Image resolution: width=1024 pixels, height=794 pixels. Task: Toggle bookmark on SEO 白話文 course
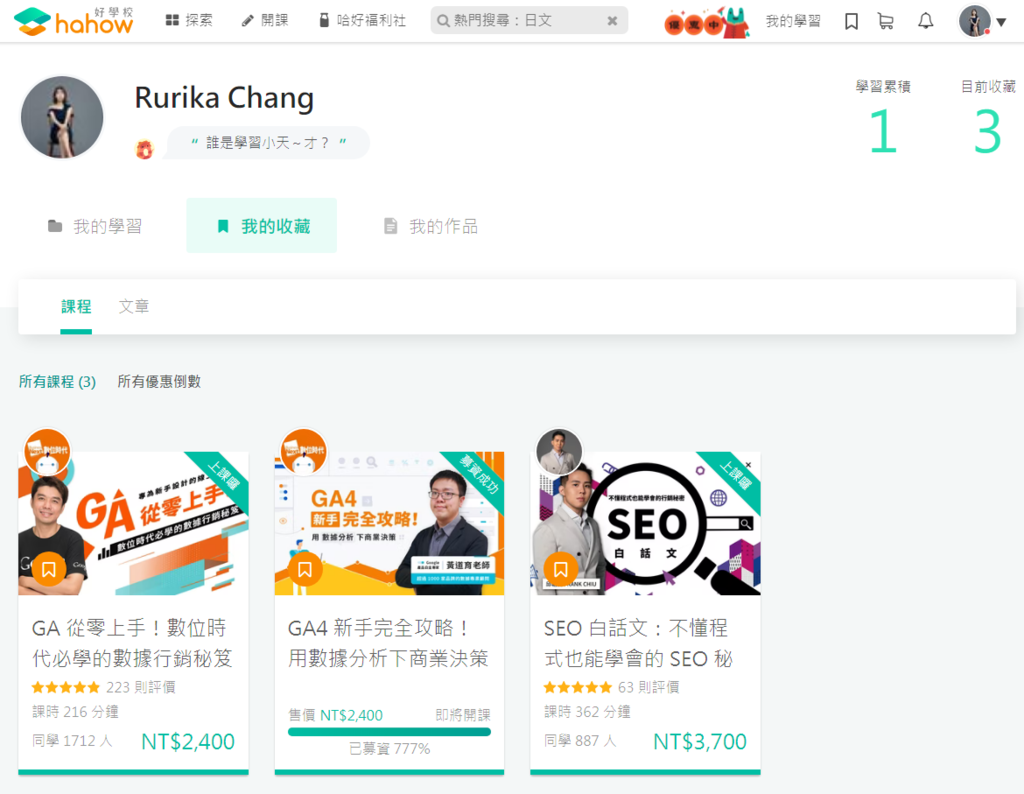(x=561, y=568)
